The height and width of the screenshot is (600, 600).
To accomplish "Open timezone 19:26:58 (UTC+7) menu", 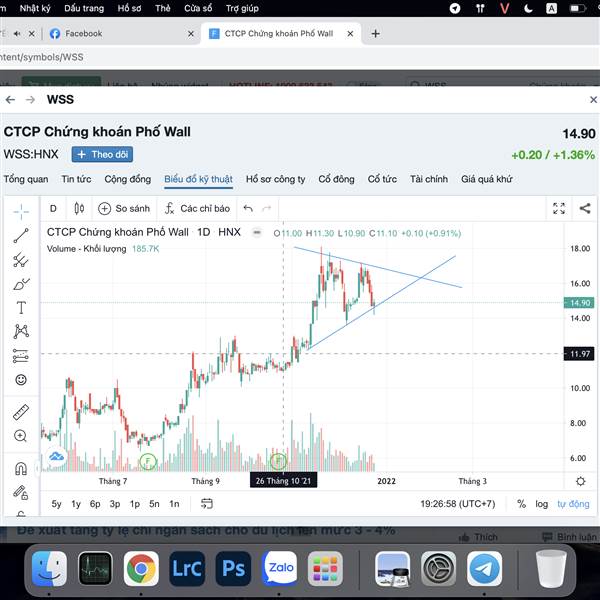I will click(458, 504).
